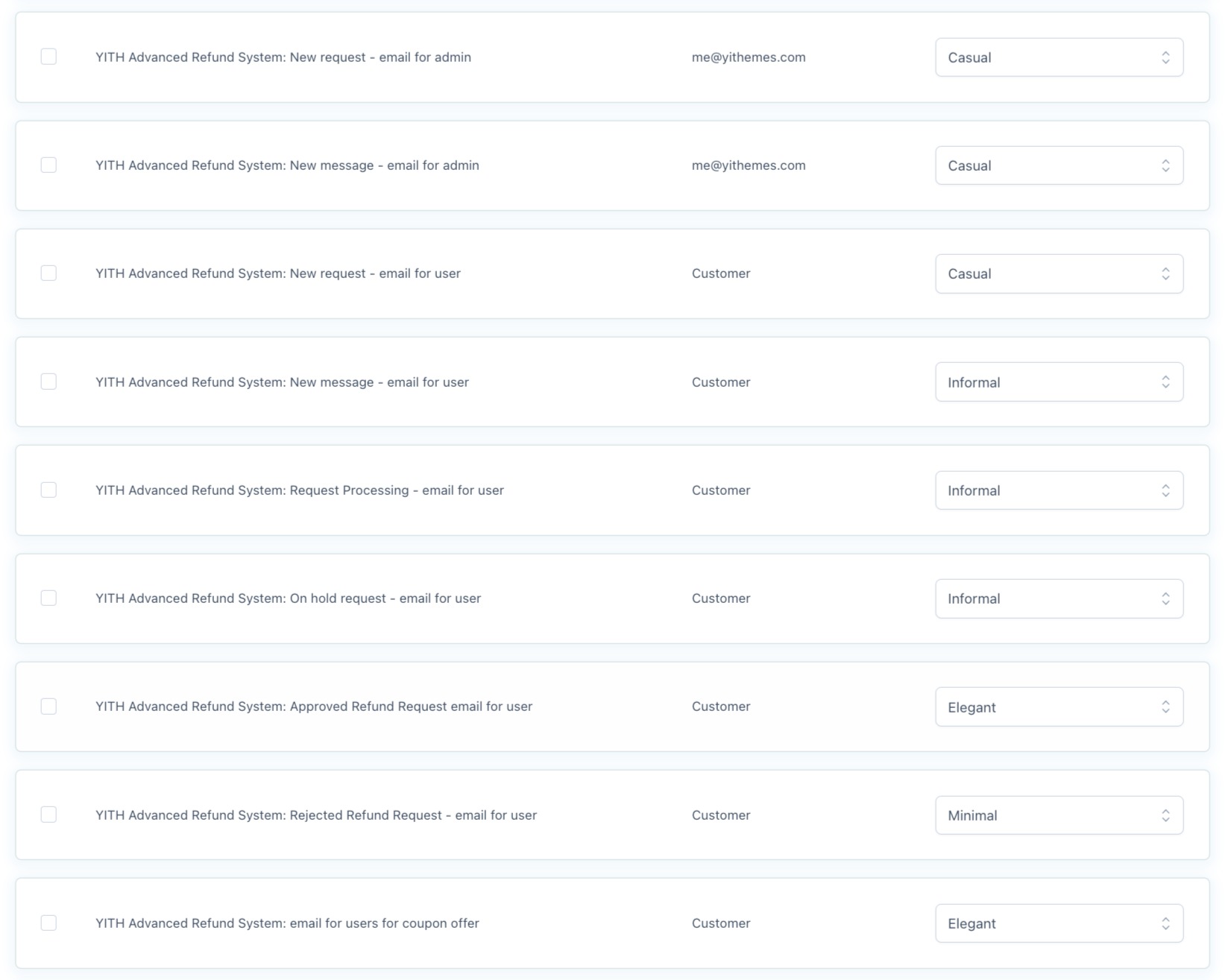The image size is (1225, 980).
Task: Open Minimal dropdown for Rejected Refund Request email
Action: point(1059,815)
